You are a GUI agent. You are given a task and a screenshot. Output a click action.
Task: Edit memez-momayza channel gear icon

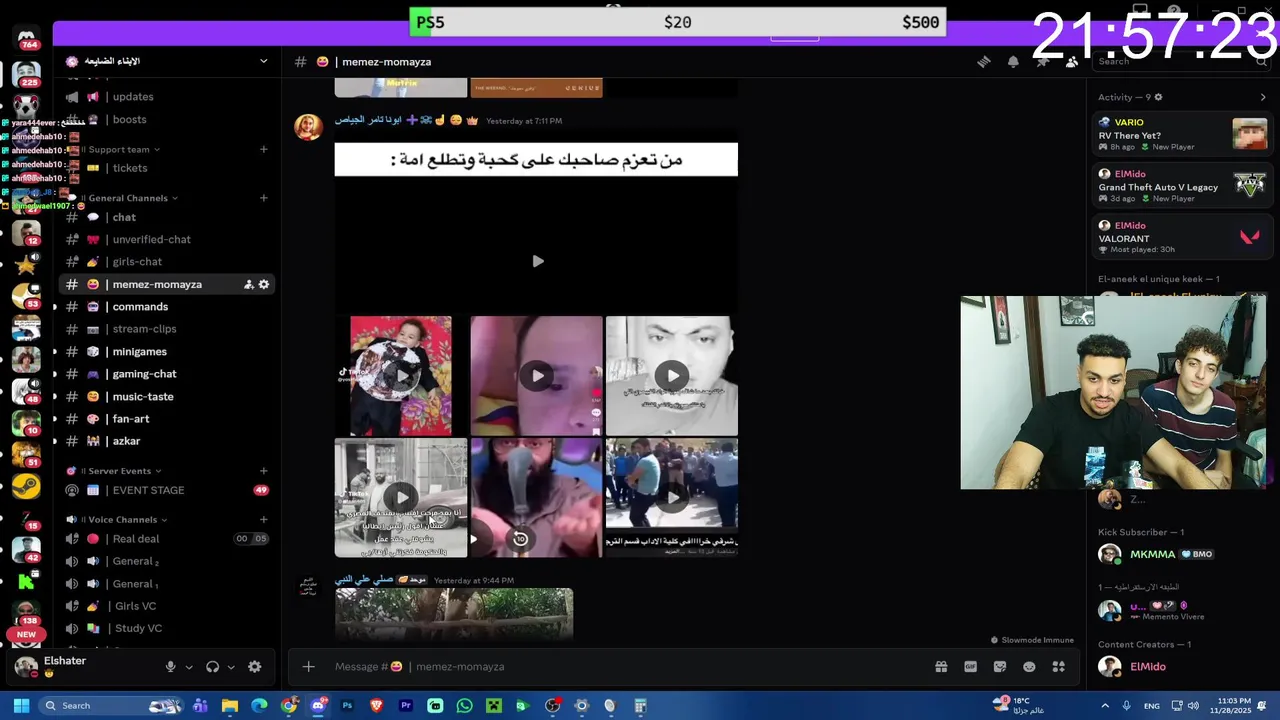click(264, 285)
